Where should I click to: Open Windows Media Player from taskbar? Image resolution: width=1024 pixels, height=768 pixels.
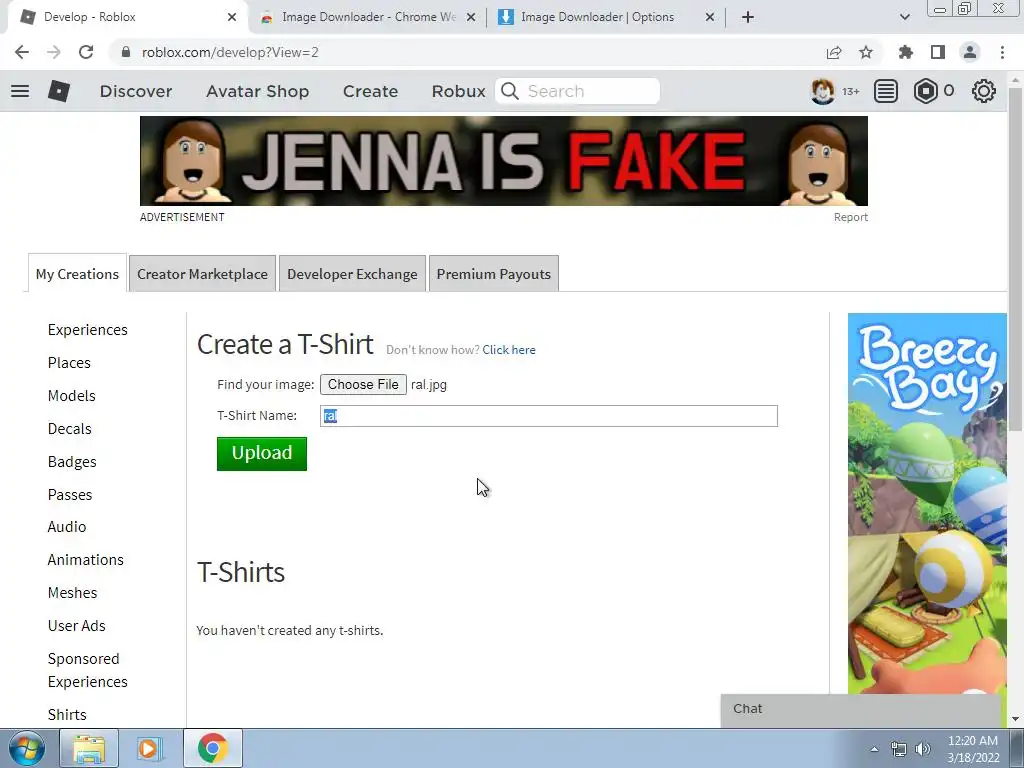pos(148,748)
